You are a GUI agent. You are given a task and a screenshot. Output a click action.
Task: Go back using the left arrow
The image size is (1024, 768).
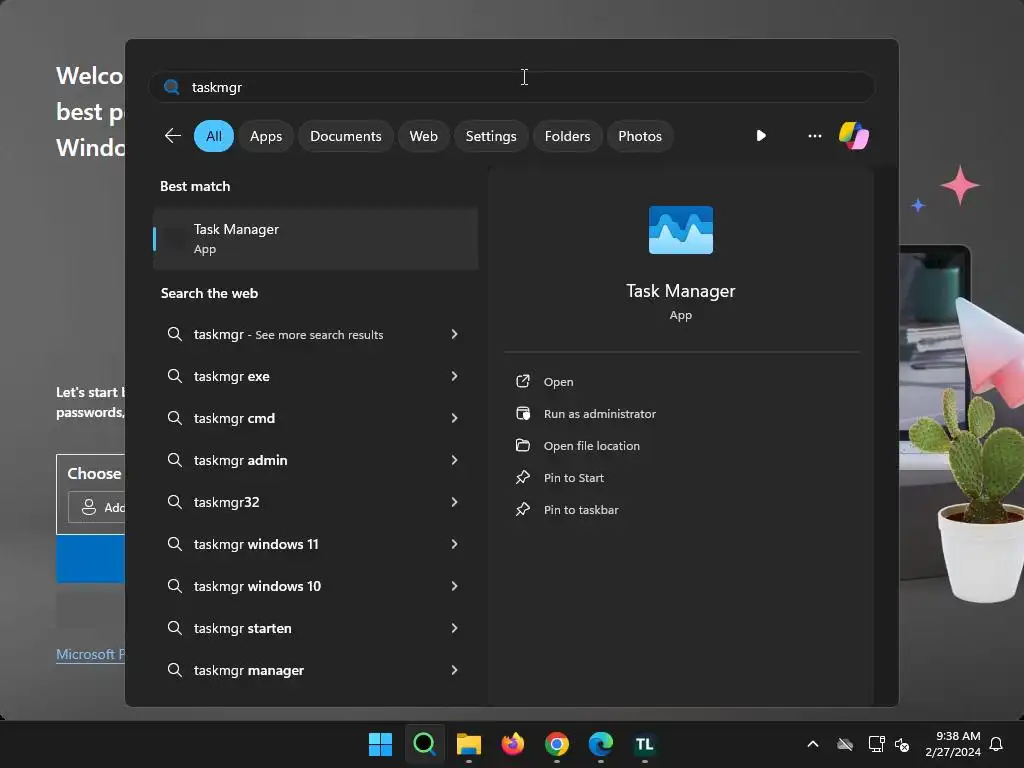[x=173, y=136]
